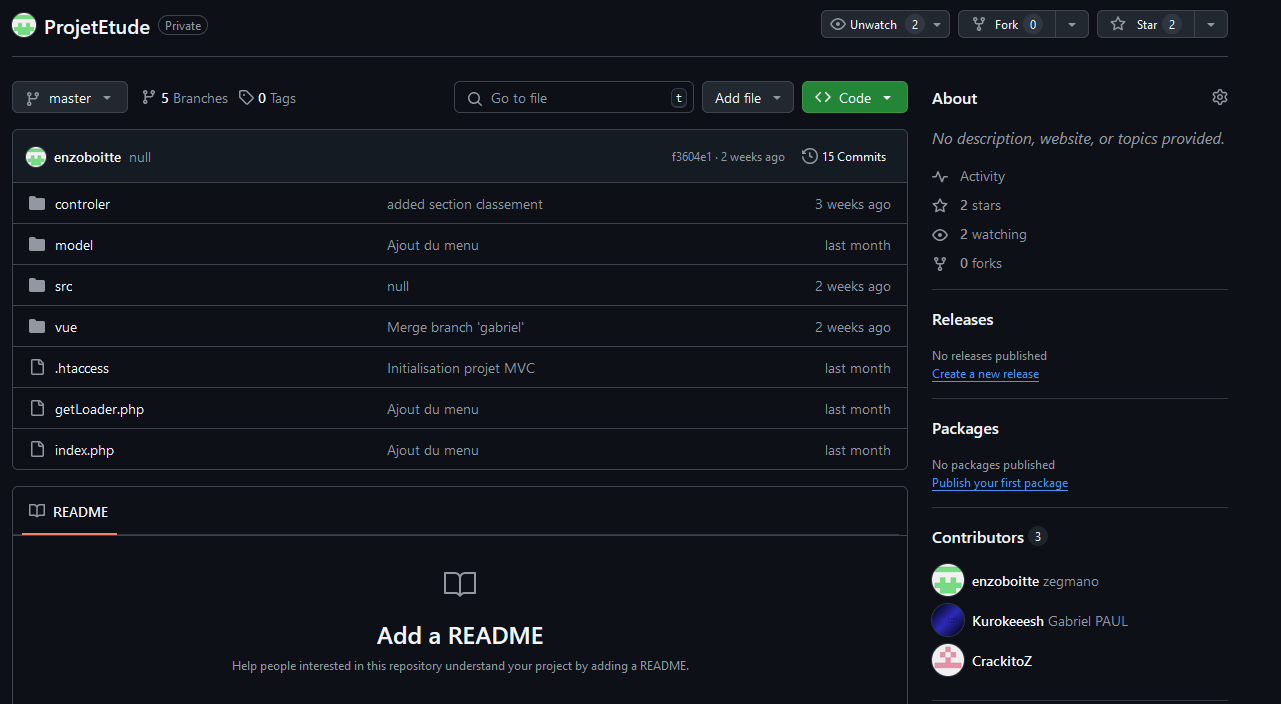Open the index.php file name

coord(84,450)
